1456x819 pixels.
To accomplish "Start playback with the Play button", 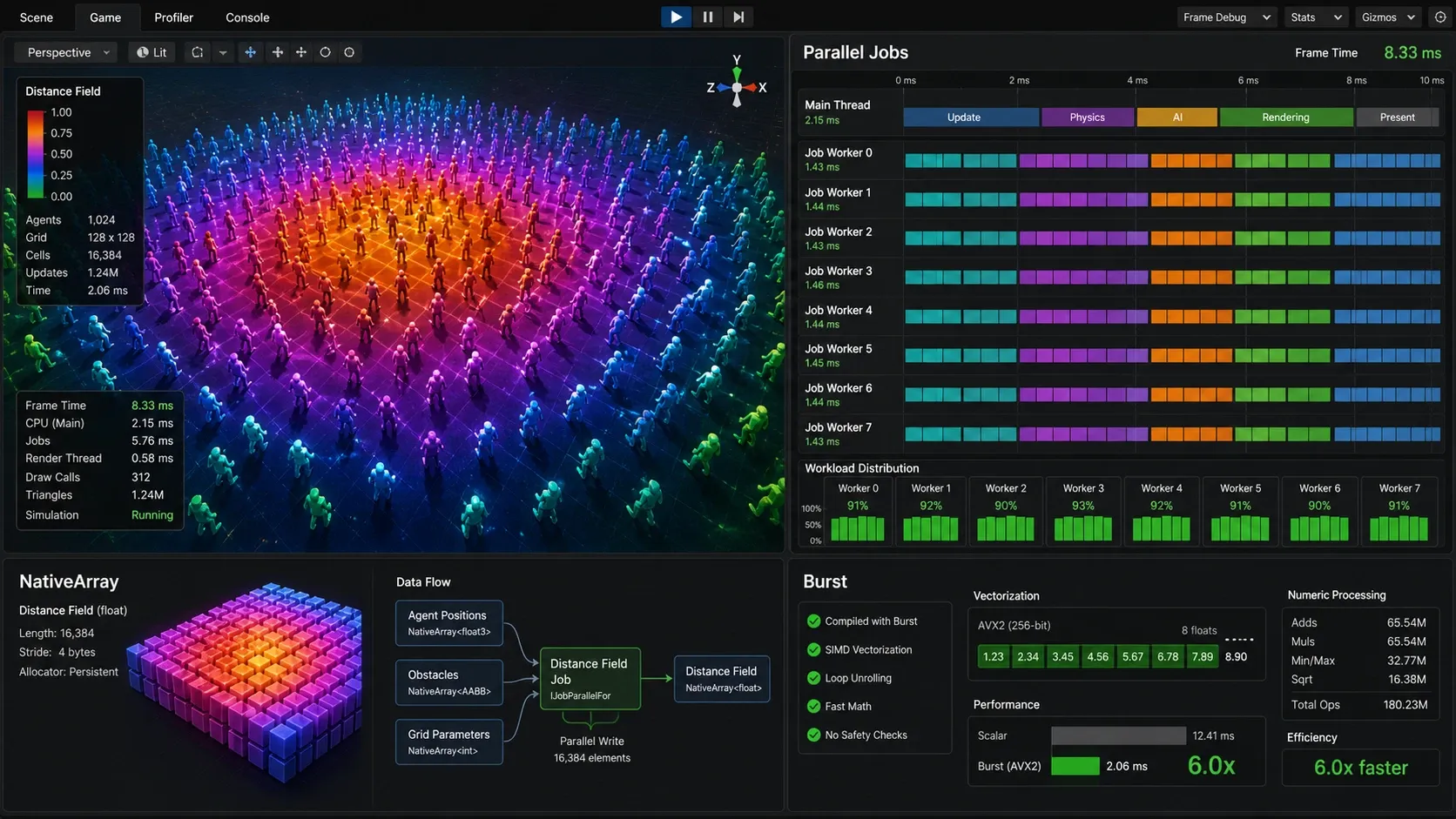I will pos(676,17).
